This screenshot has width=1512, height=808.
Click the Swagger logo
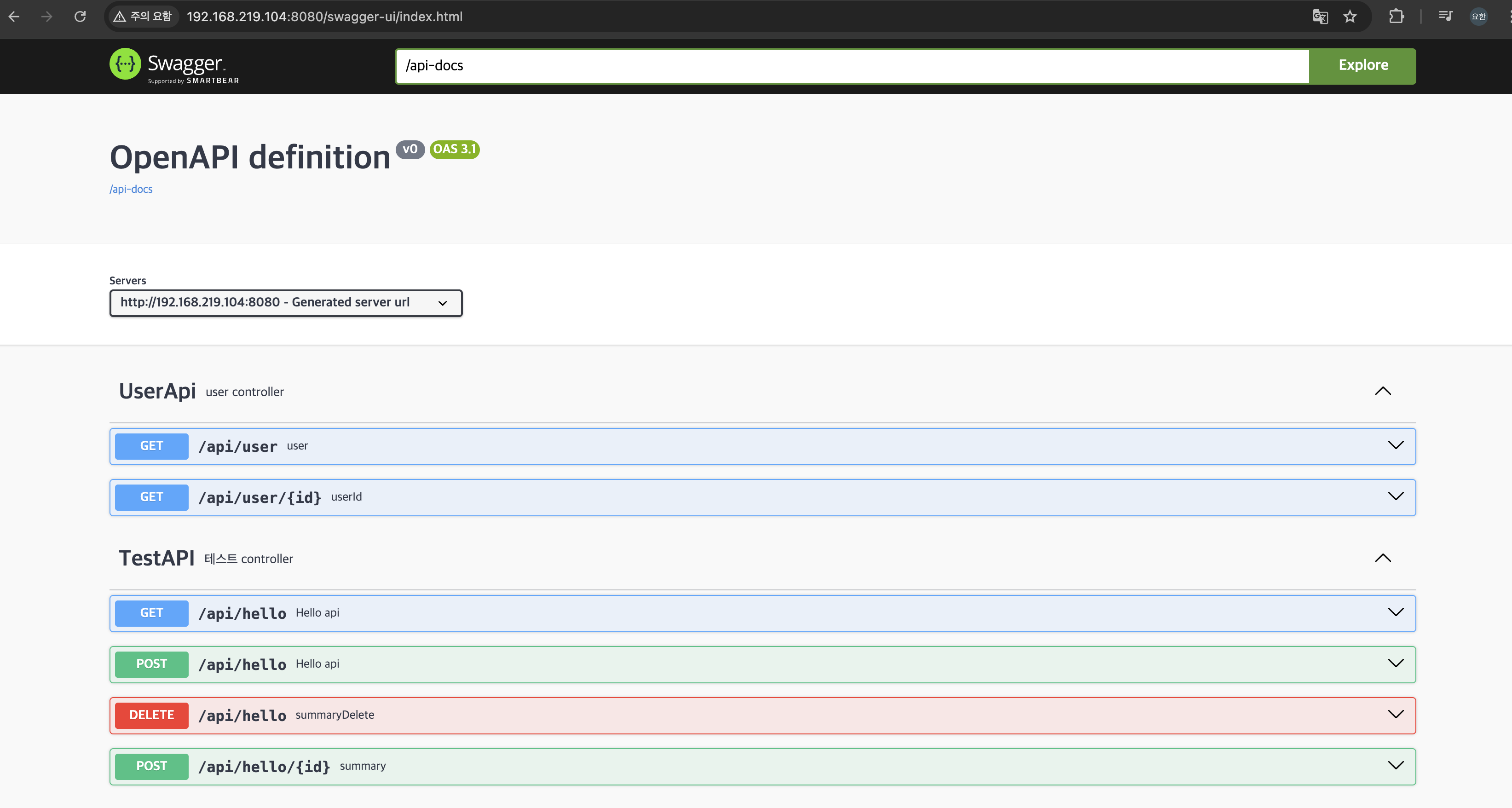pyautogui.click(x=174, y=65)
